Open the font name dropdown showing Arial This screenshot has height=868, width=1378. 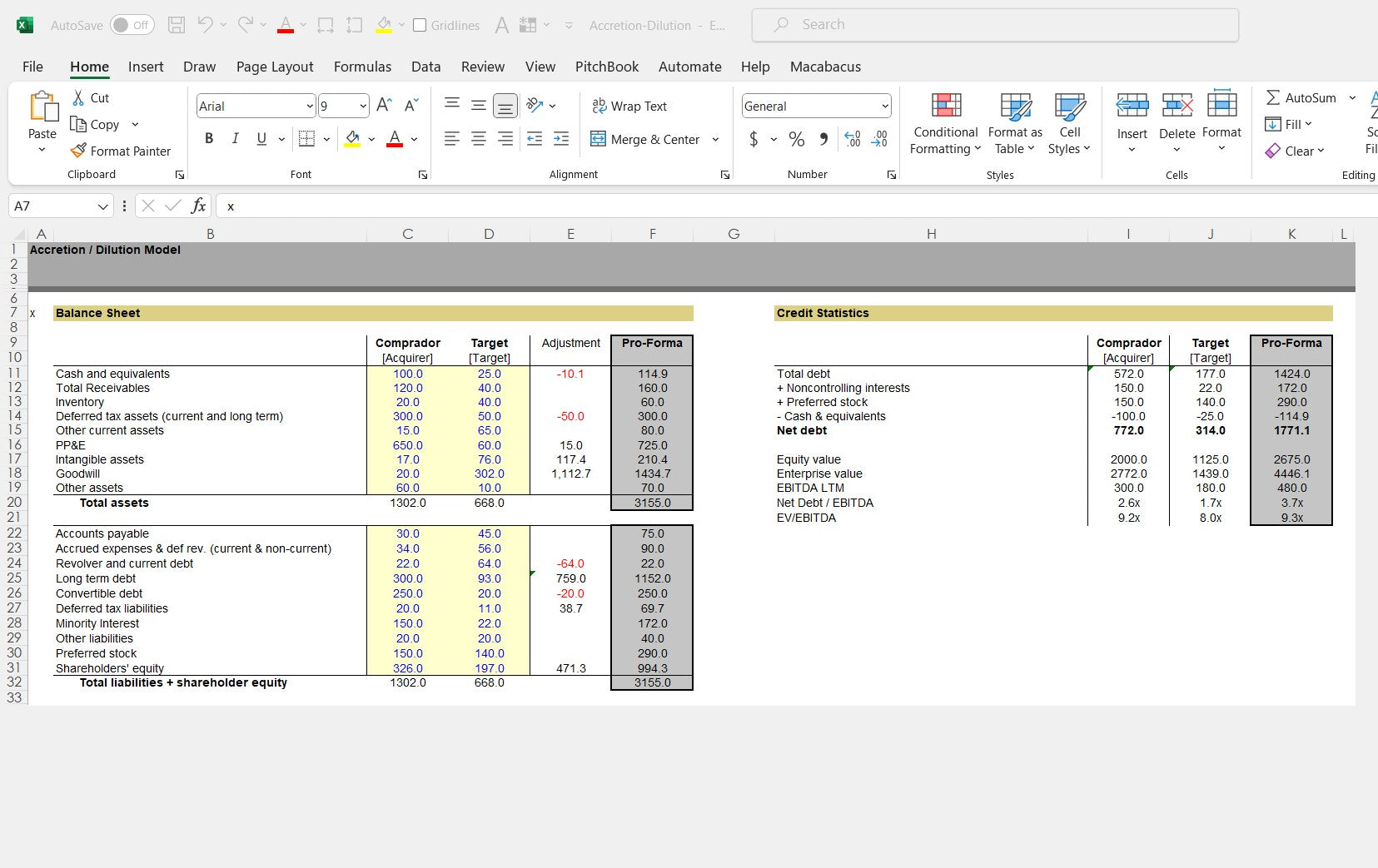(310, 106)
